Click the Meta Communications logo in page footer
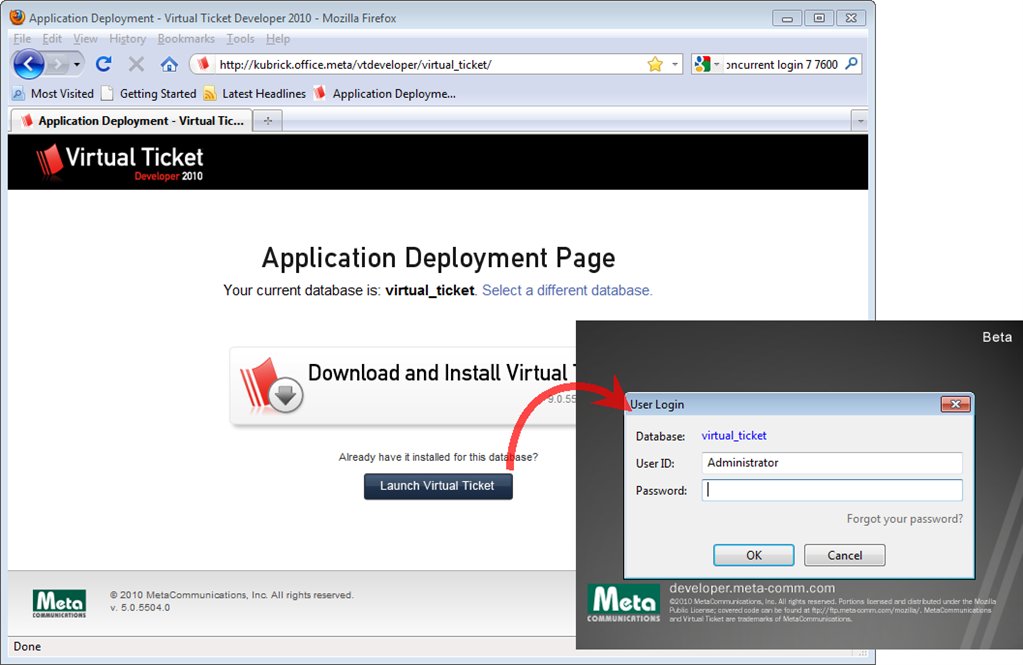The height and width of the screenshot is (665, 1023). pyautogui.click(x=59, y=603)
